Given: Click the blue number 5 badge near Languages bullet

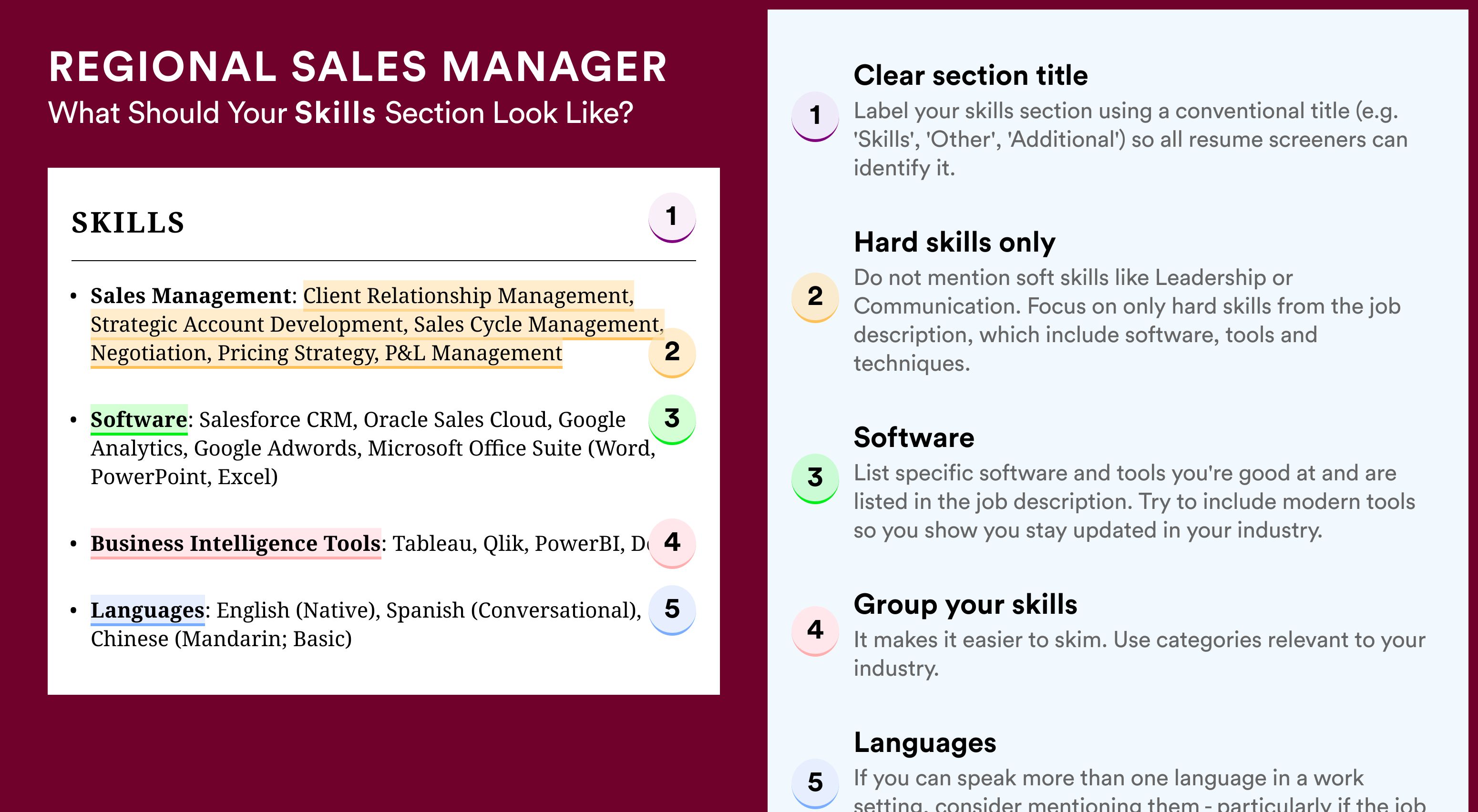Looking at the screenshot, I should (672, 609).
